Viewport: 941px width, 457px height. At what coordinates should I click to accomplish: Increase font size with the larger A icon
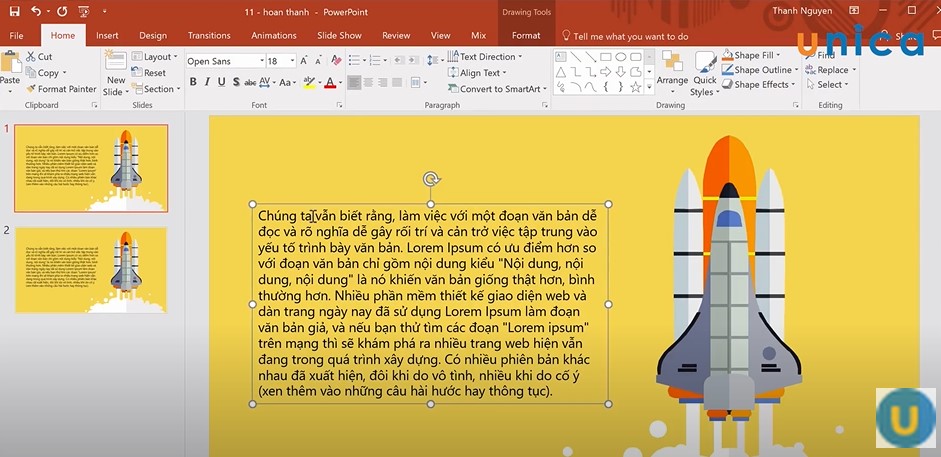(304, 61)
